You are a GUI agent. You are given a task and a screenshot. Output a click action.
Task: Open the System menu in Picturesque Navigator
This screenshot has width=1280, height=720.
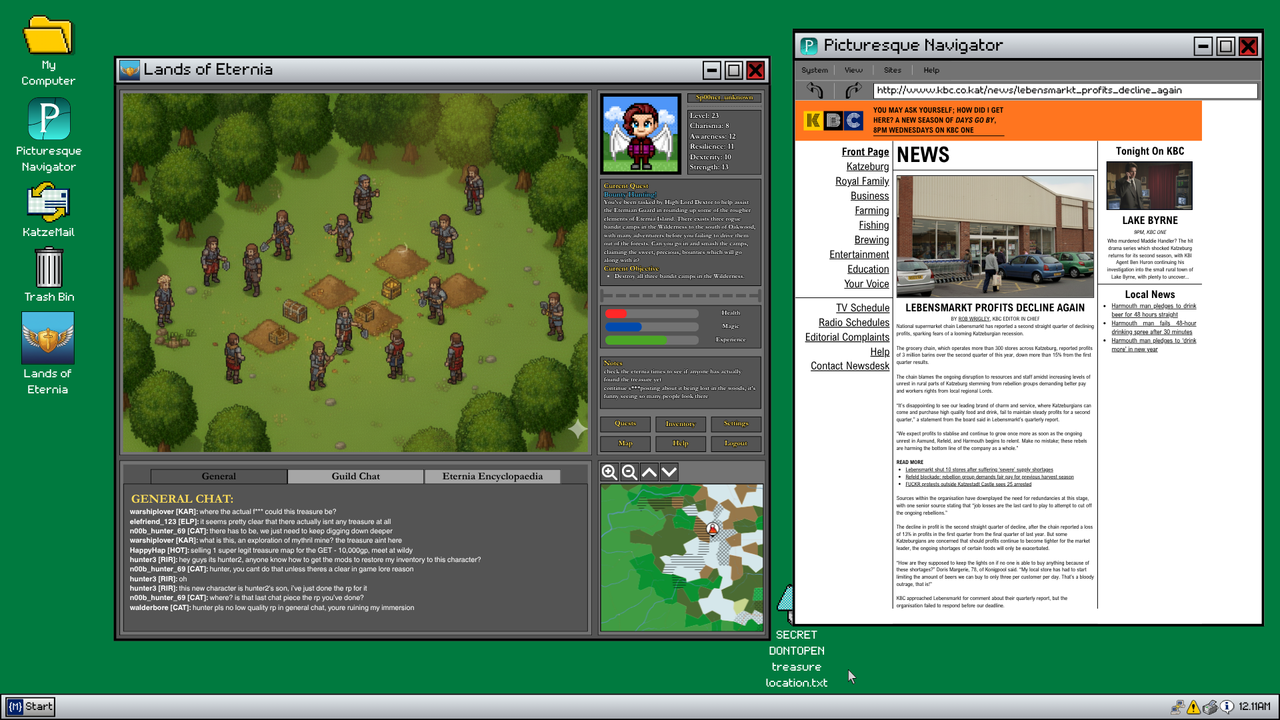pos(815,70)
